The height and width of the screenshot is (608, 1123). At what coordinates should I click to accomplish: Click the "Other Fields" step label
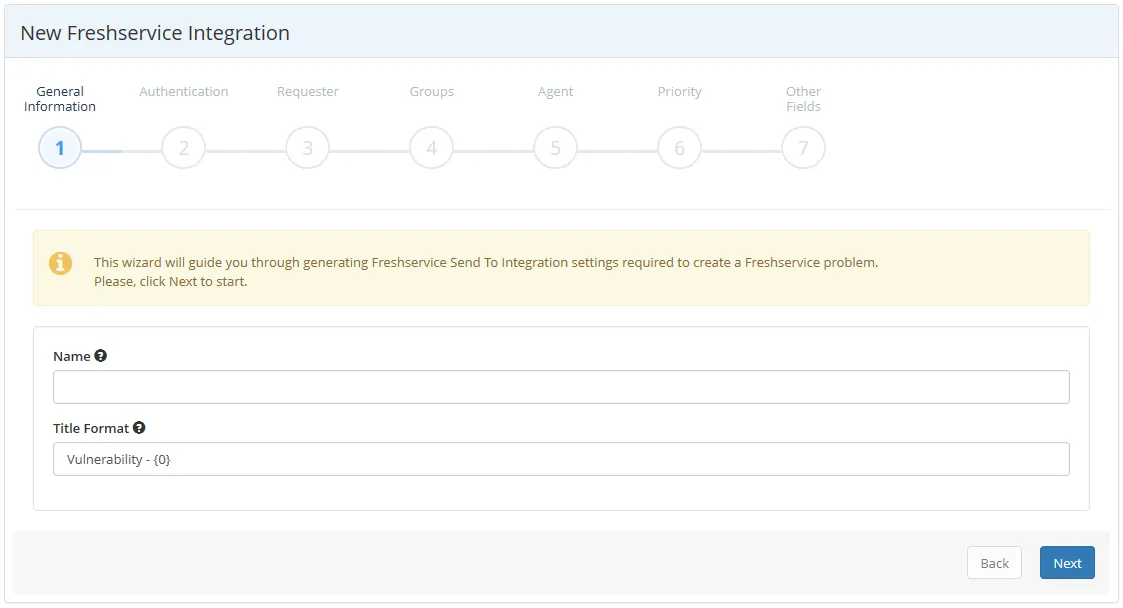[803, 99]
